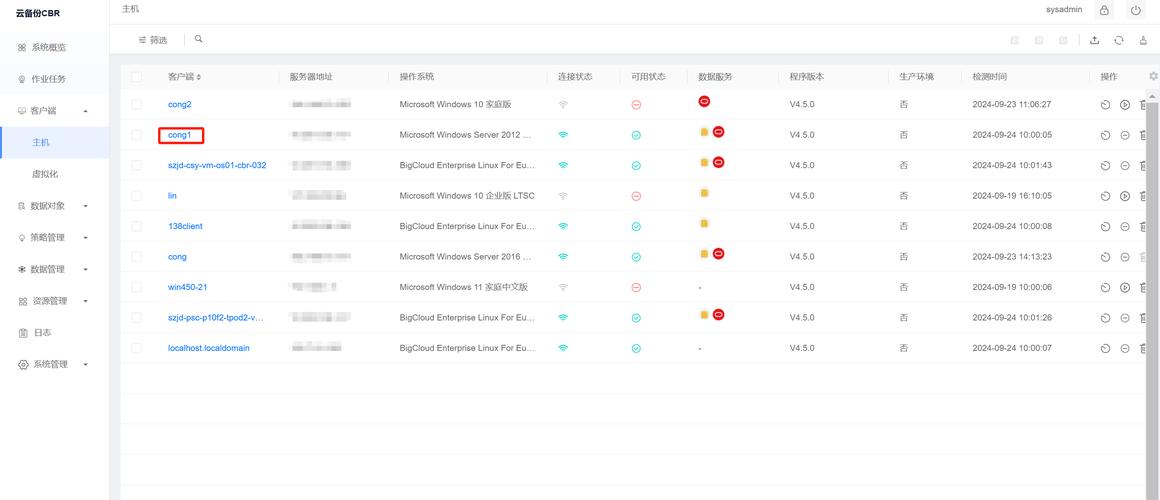The width and height of the screenshot is (1160, 500).
Task: Expand the 数据对象 sidebar menu
Action: tap(85, 206)
